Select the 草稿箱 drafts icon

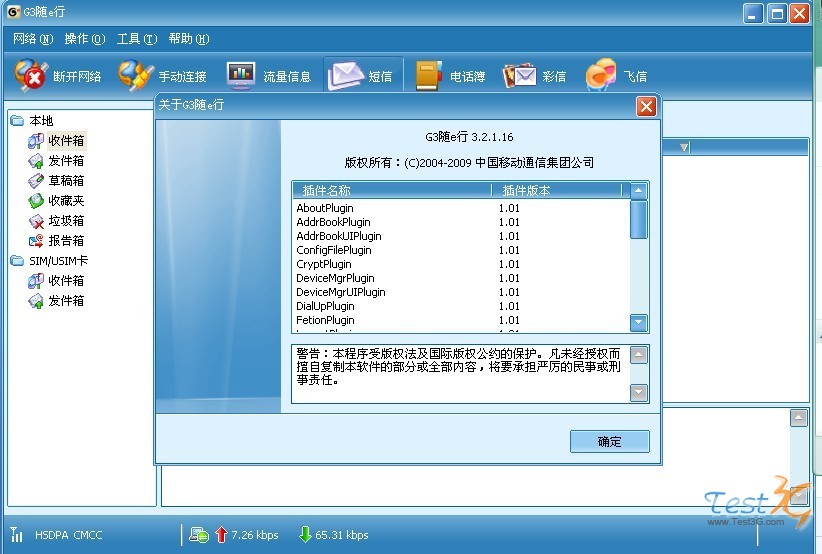[36, 181]
